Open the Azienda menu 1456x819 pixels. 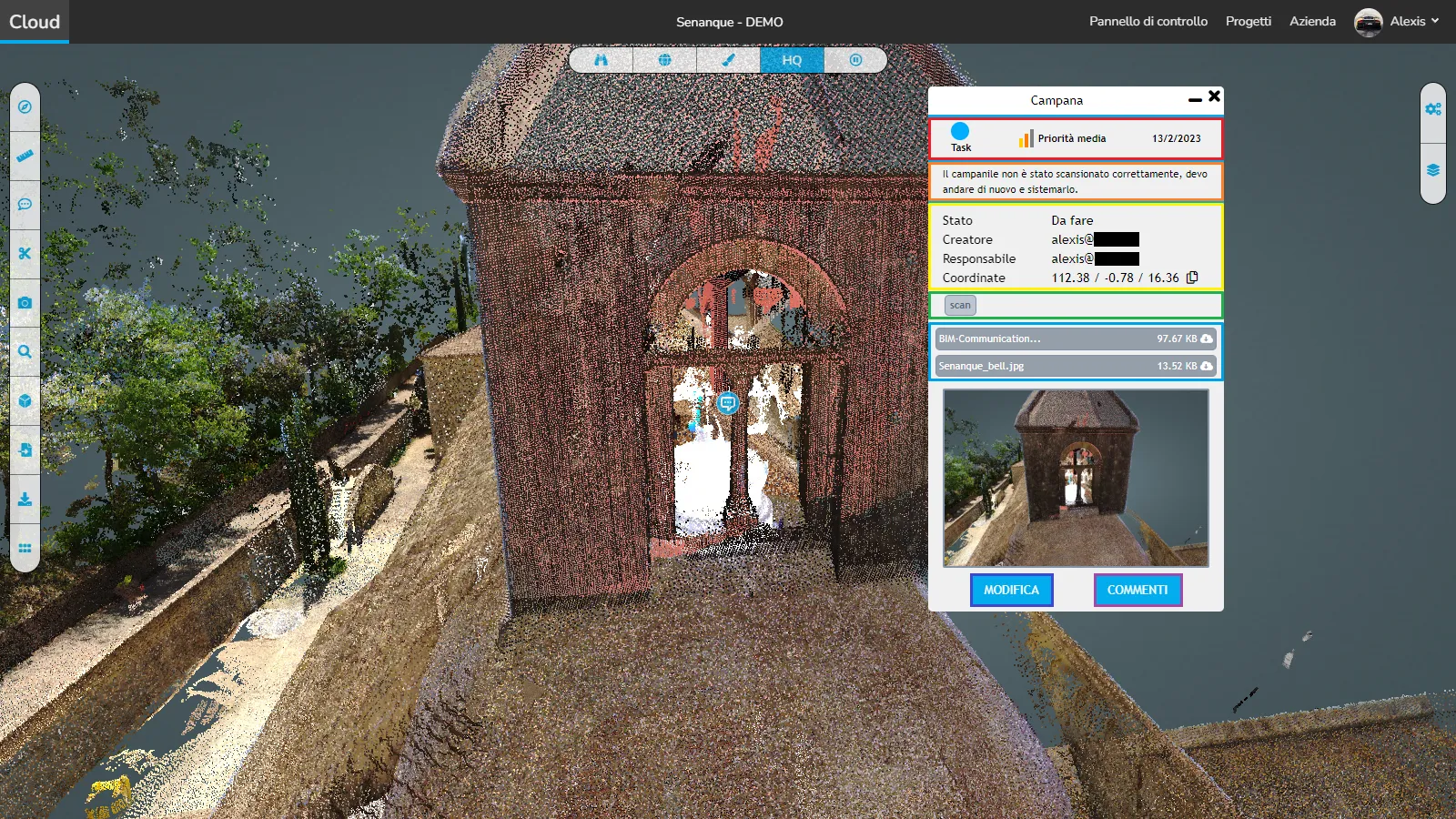1312,21
